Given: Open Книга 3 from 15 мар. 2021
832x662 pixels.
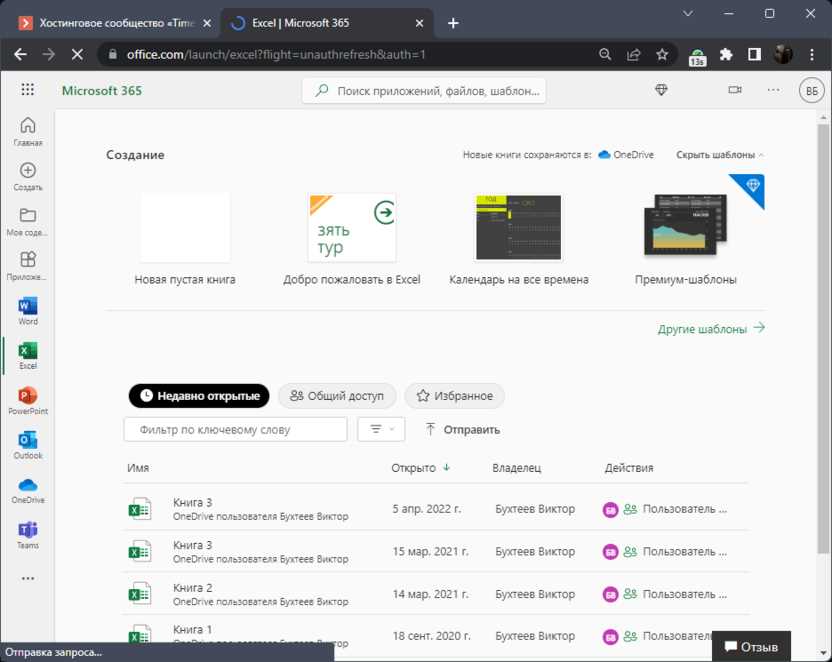Looking at the screenshot, I should [435, 551].
